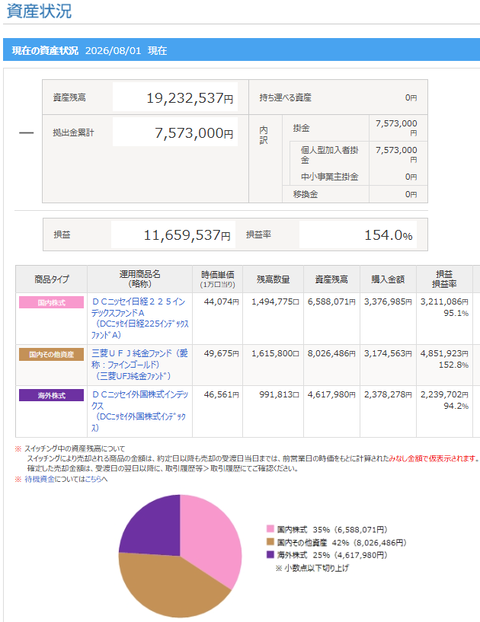This screenshot has height=622, width=480.
Task: Click the 損益 損益率 column header
Action: tap(444, 279)
